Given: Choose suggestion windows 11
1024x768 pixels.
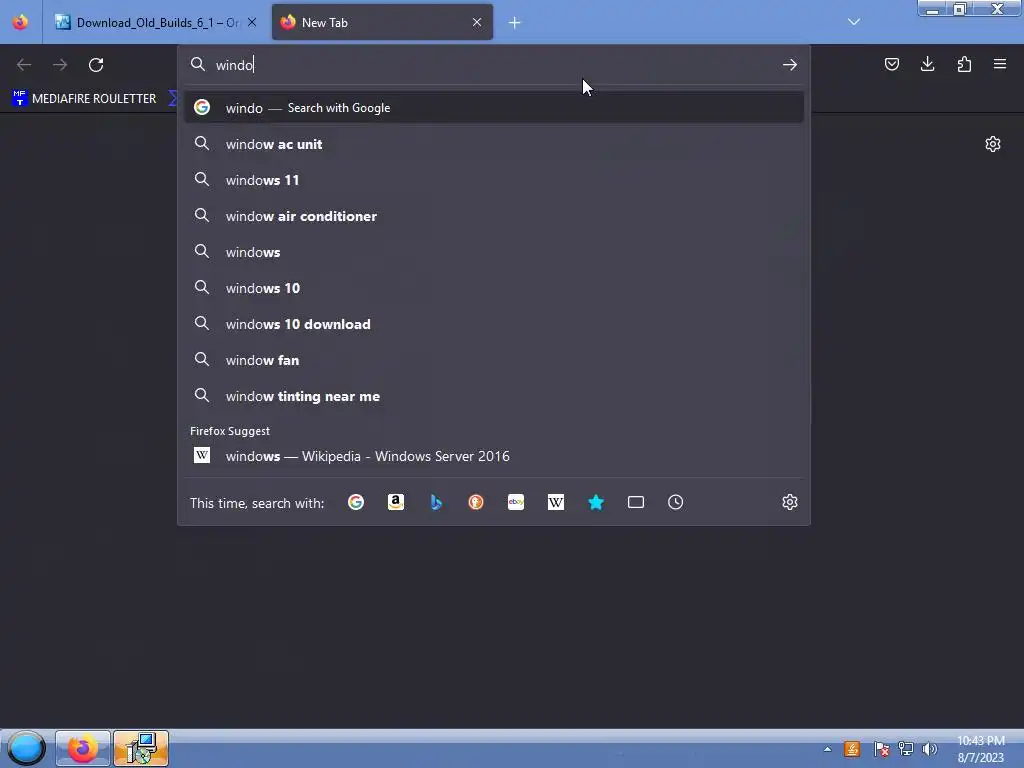Looking at the screenshot, I should (494, 180).
